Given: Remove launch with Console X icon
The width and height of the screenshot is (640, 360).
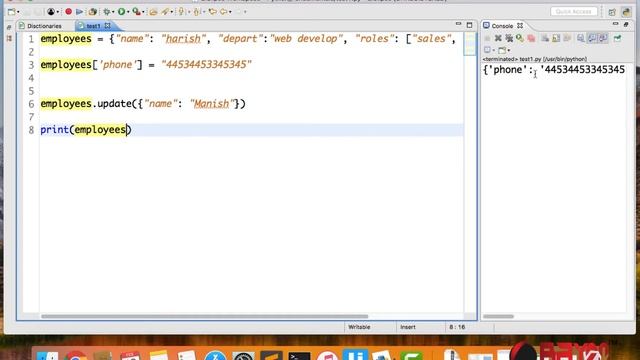Looking at the screenshot, I should click(x=498, y=38).
